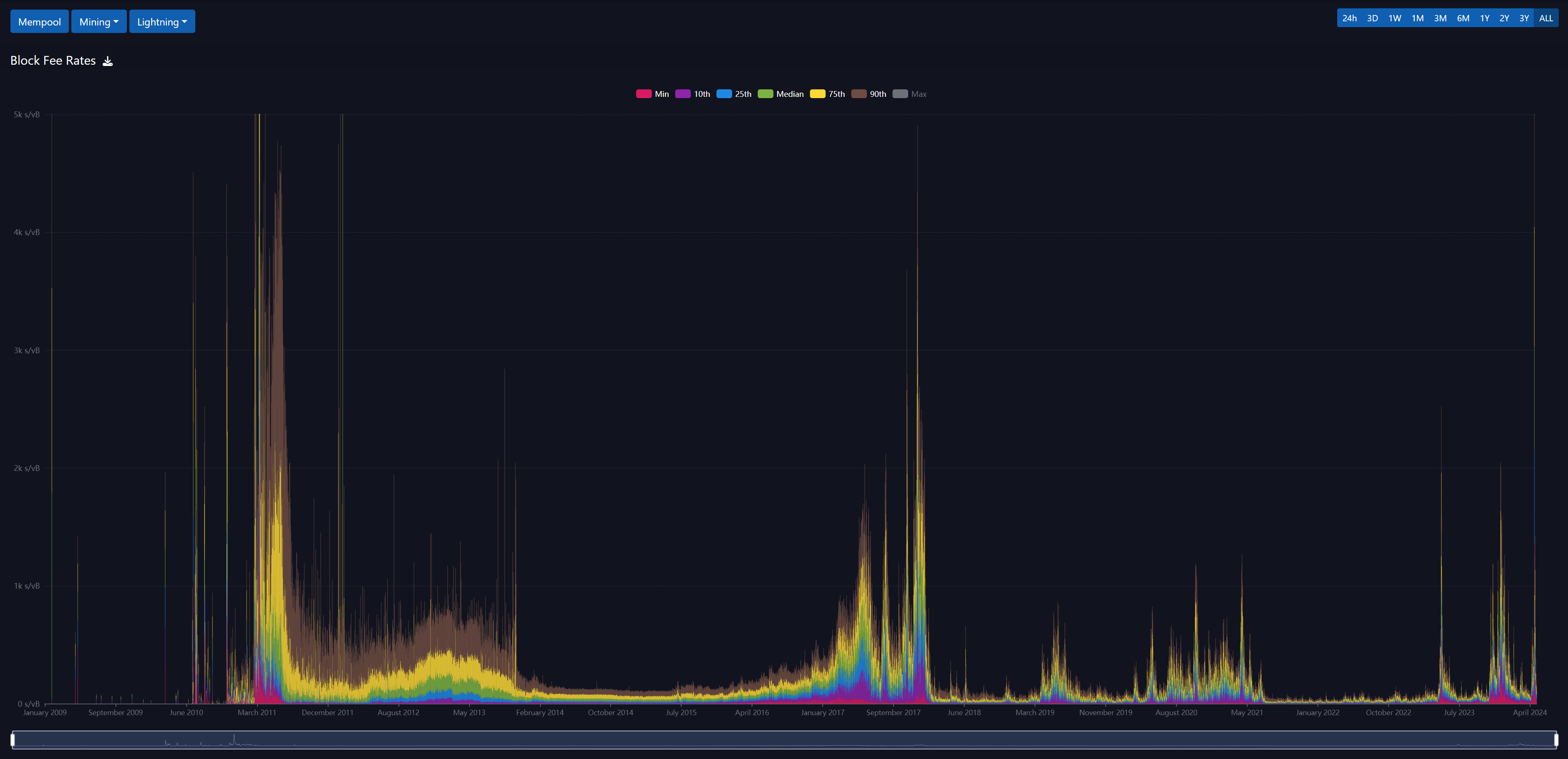Pick the 3Y timespan button
This screenshot has height=759, width=1568.
[1524, 18]
